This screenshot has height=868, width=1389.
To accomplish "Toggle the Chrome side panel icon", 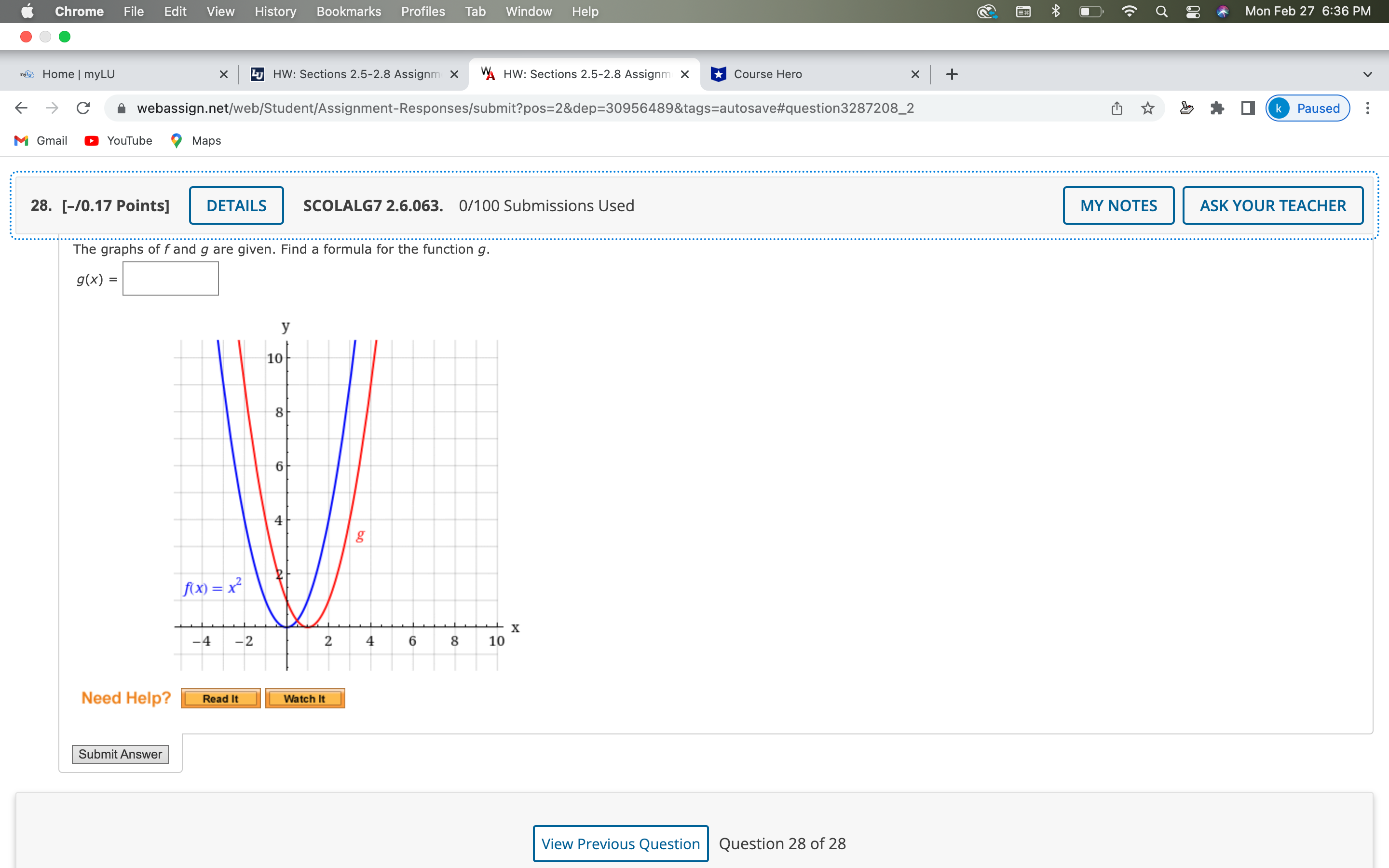I will coord(1248,108).
